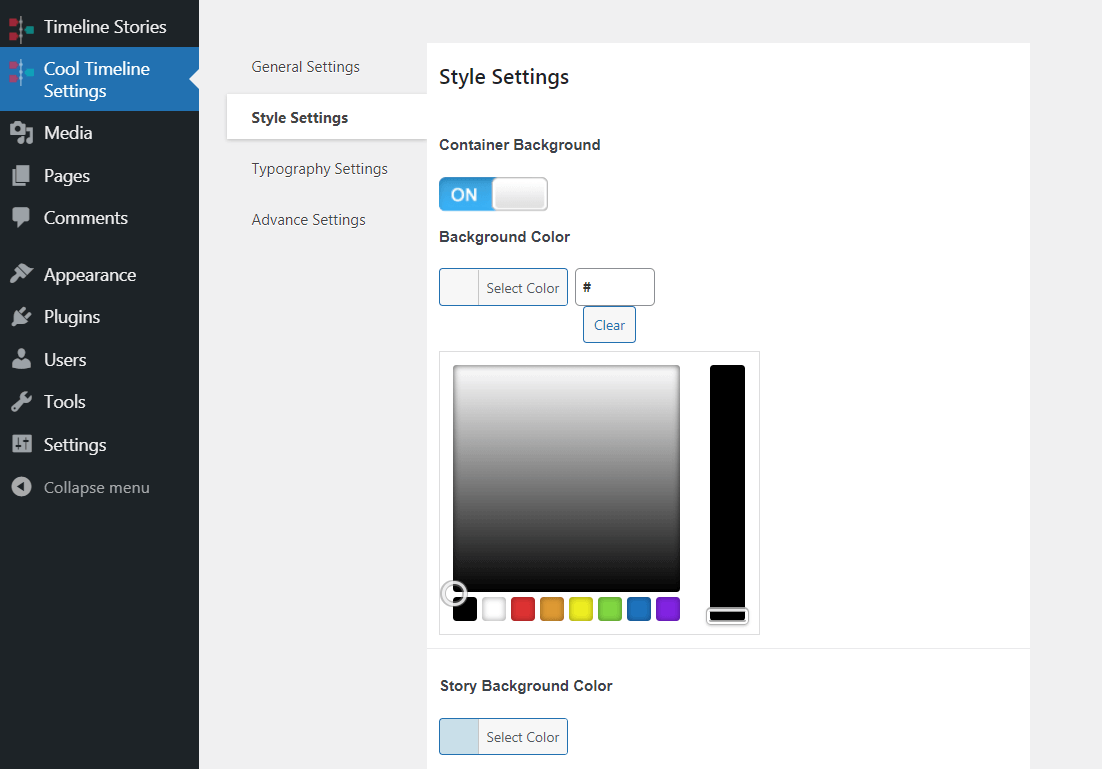Open the Advance Settings tab
1102x769 pixels.
(x=309, y=220)
